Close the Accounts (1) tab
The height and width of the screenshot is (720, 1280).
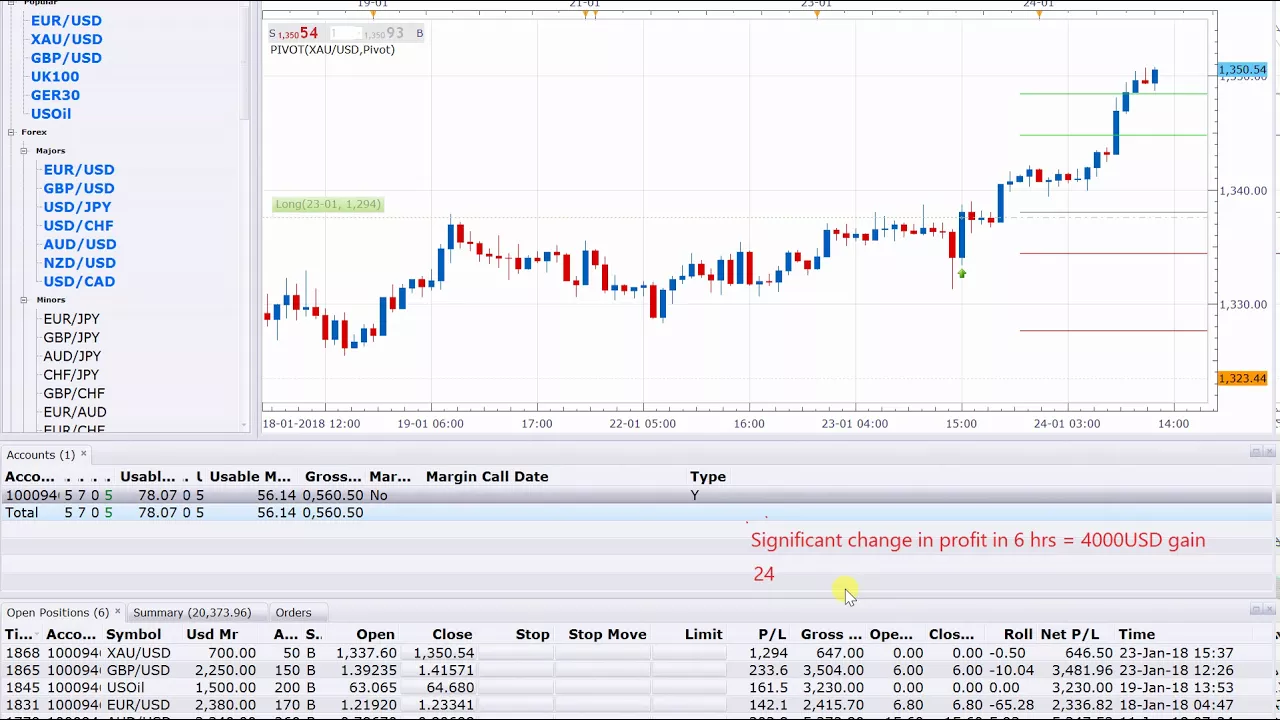84,454
